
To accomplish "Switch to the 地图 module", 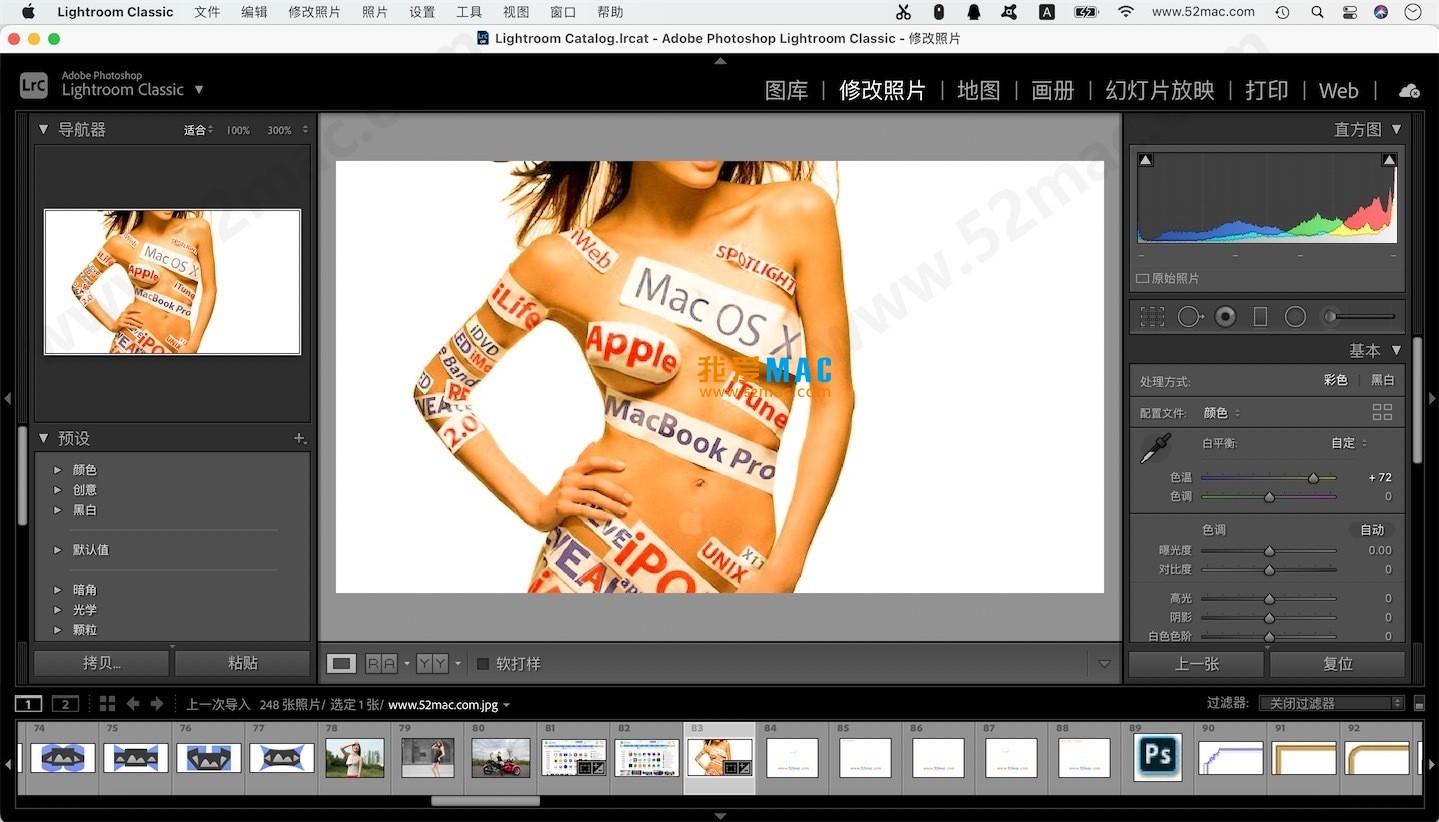I will click(978, 90).
